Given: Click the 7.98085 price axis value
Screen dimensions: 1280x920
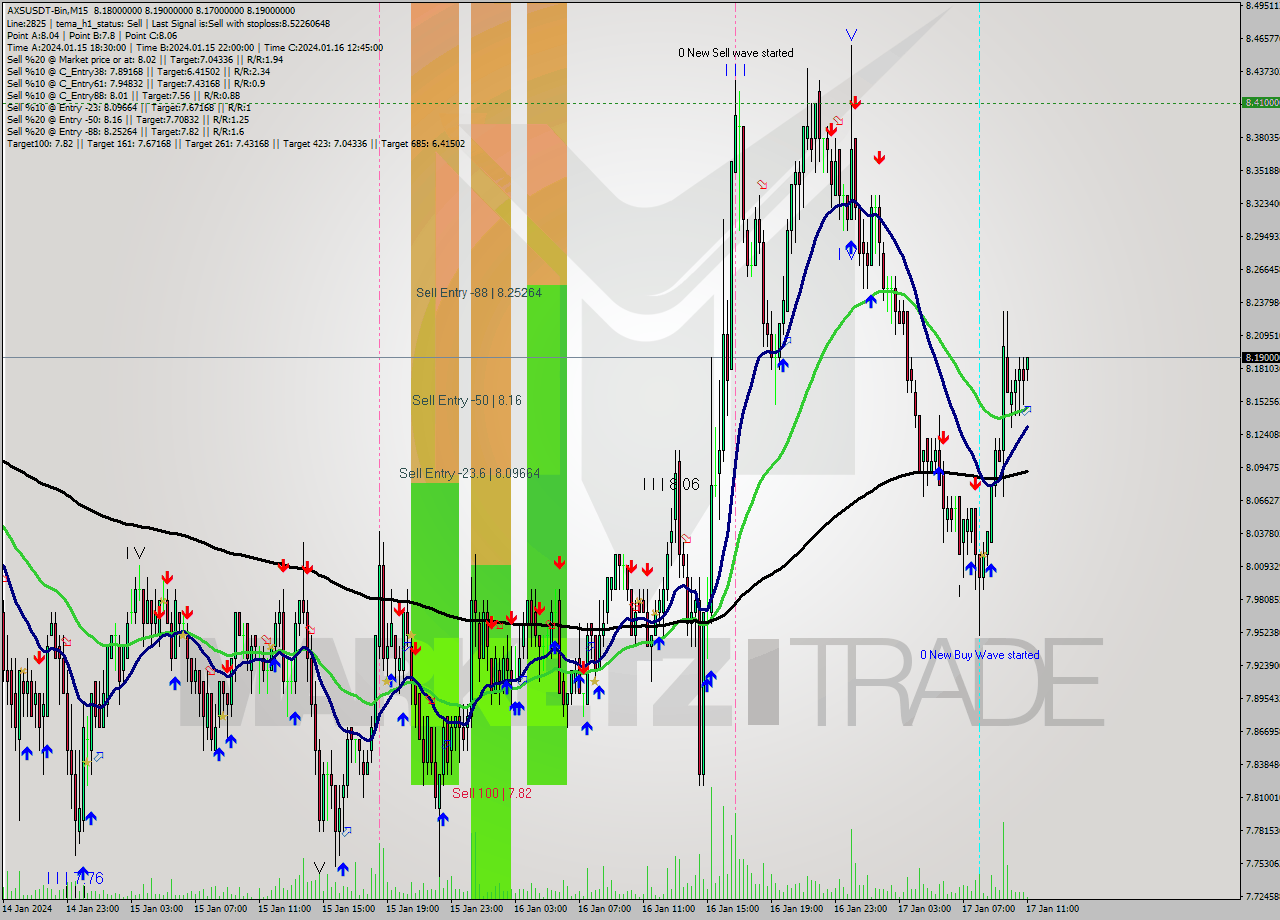Looking at the screenshot, I should point(1262,599).
